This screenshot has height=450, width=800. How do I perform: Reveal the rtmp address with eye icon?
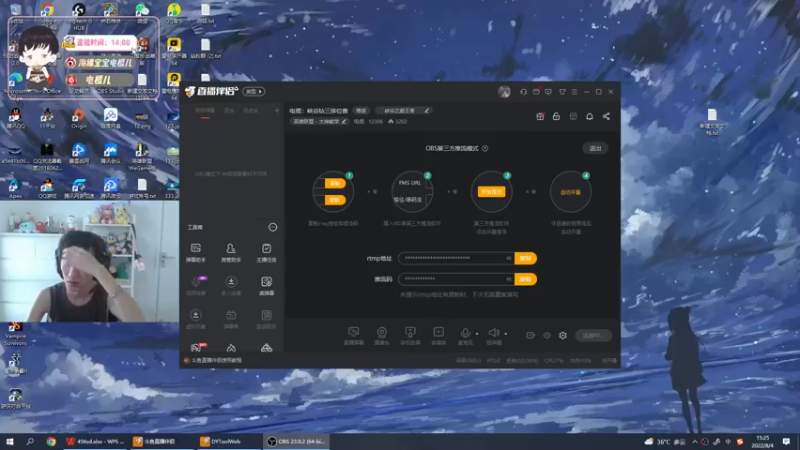tap(509, 258)
